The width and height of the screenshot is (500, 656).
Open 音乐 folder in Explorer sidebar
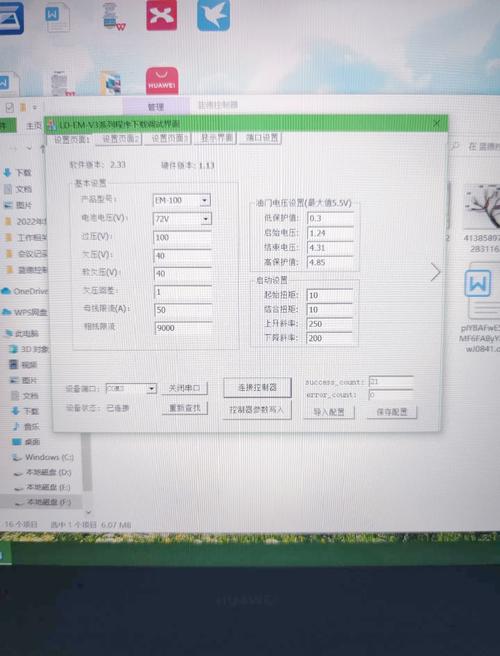25,426
